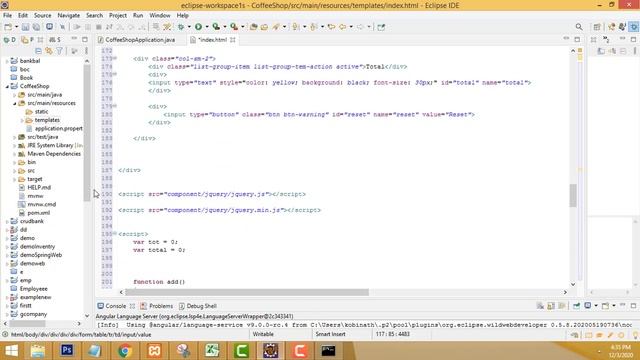
Task: Open XAMPP from the Windows taskbar
Action: pyautogui.click(x=154, y=350)
